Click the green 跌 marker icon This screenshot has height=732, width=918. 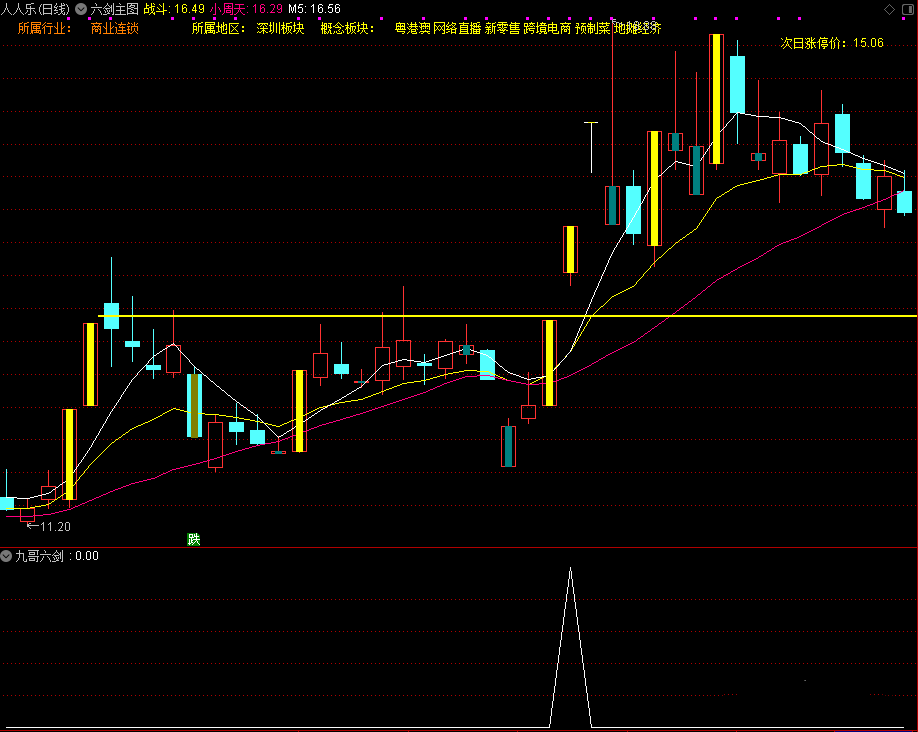(193, 540)
